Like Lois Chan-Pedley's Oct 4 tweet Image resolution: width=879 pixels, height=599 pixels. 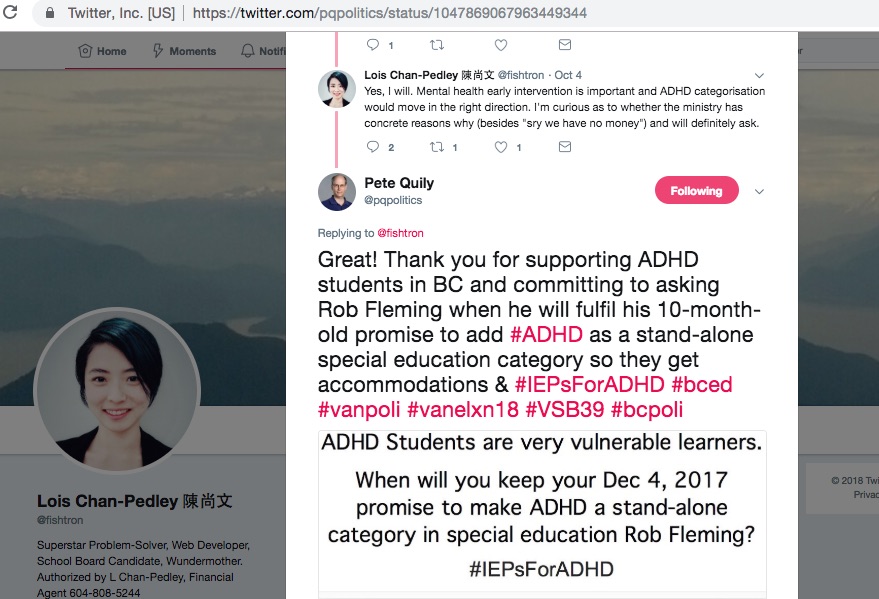[x=501, y=147]
